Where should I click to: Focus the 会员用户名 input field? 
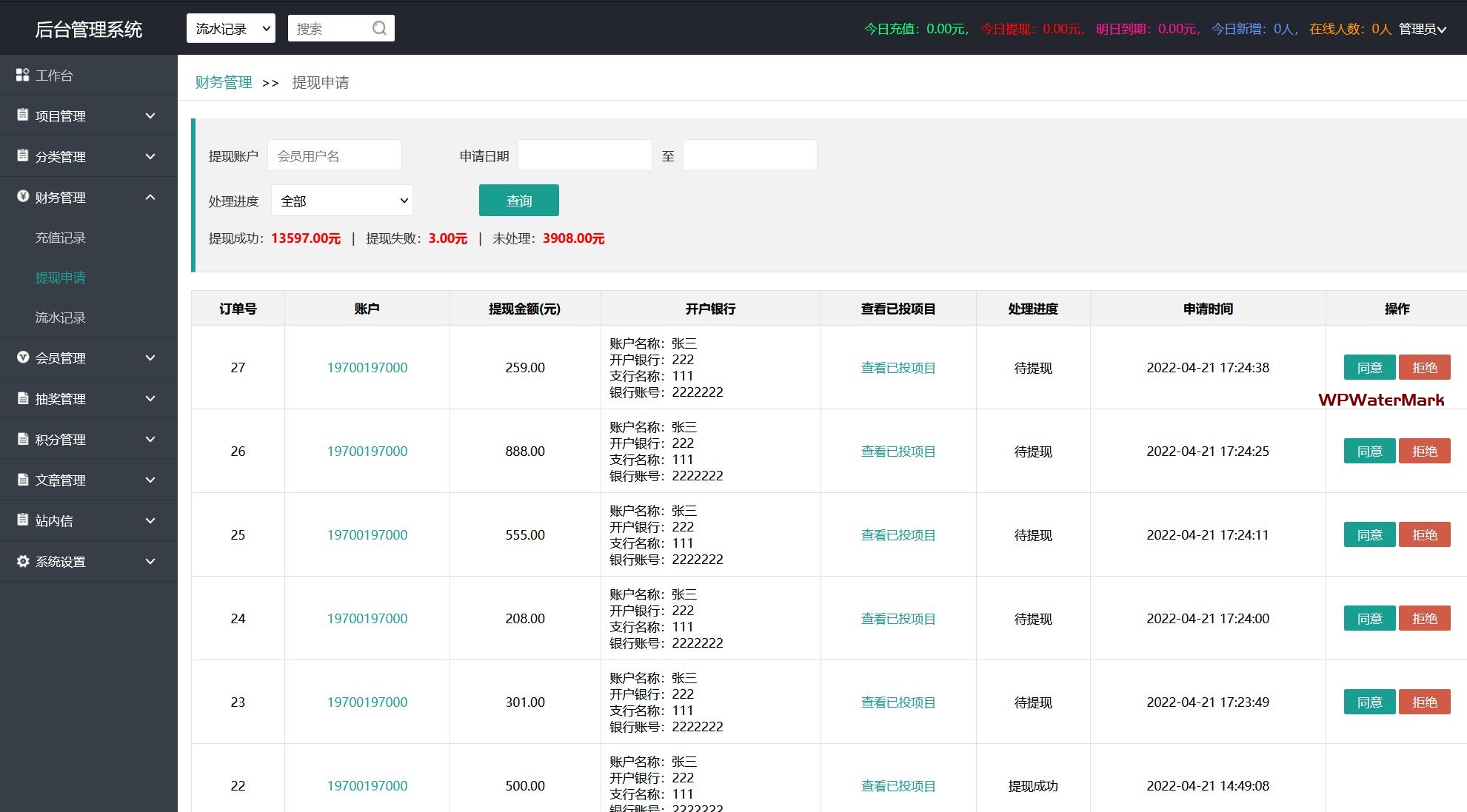(x=335, y=155)
